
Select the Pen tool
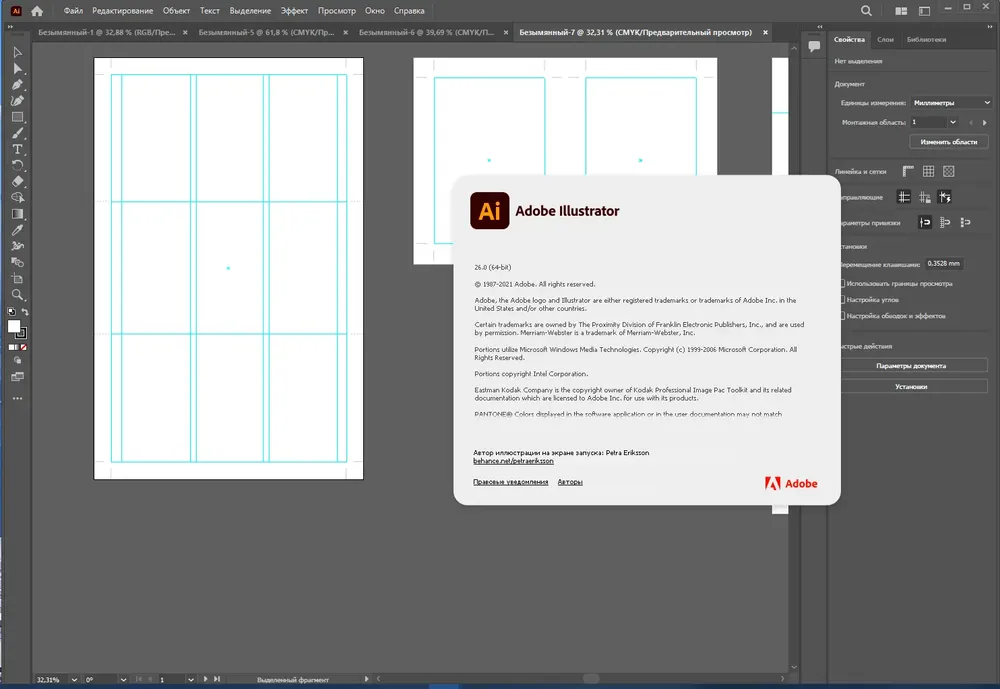pyautogui.click(x=17, y=84)
